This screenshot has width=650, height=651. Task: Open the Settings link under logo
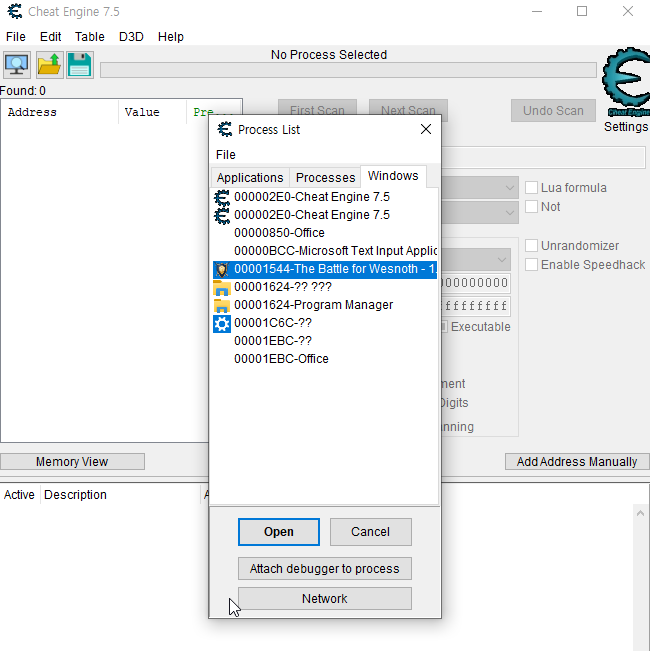point(626,127)
